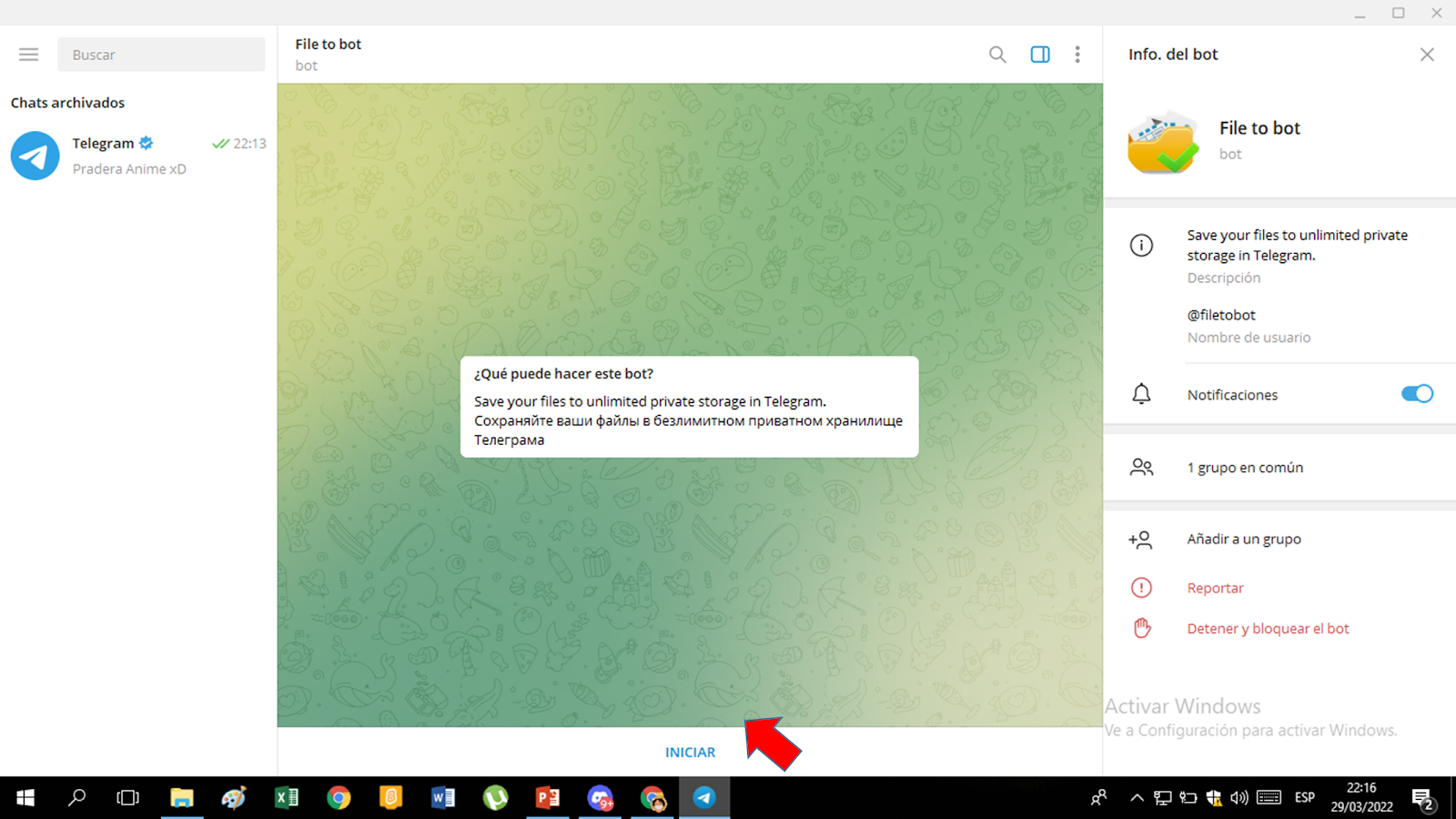The image size is (1456, 819).
Task: Toggle the Notificaciones switch
Action: pos(1417,393)
